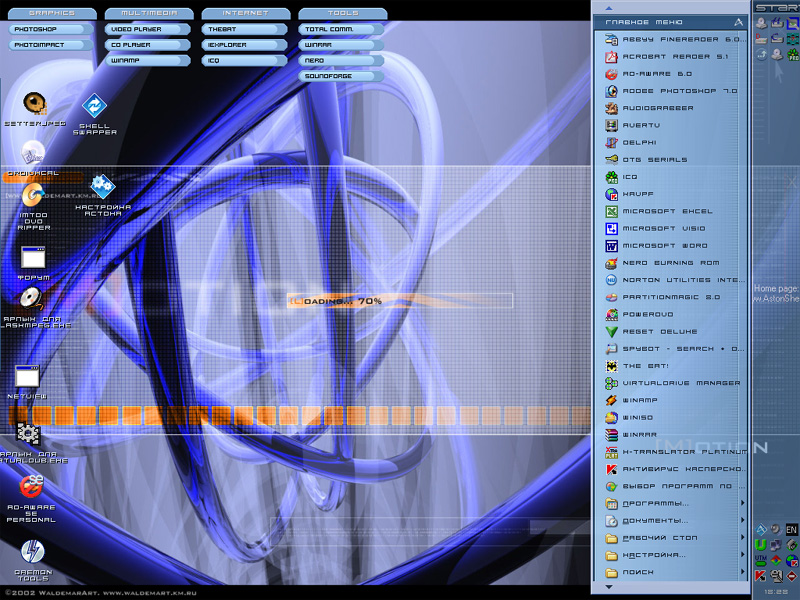Launch Ad-Aware 6.0 from the main menu
Screen dimensions: 800x600
(x=670, y=74)
